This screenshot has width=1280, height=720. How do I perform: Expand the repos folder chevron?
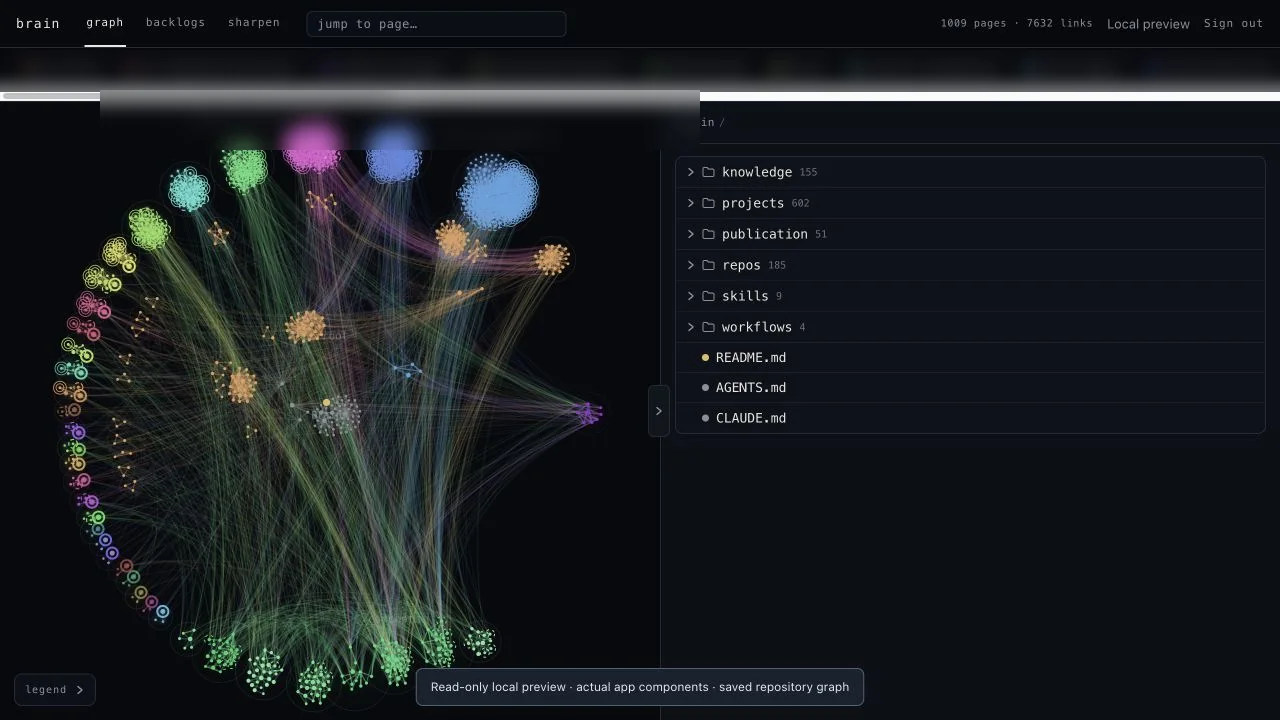(x=690, y=265)
